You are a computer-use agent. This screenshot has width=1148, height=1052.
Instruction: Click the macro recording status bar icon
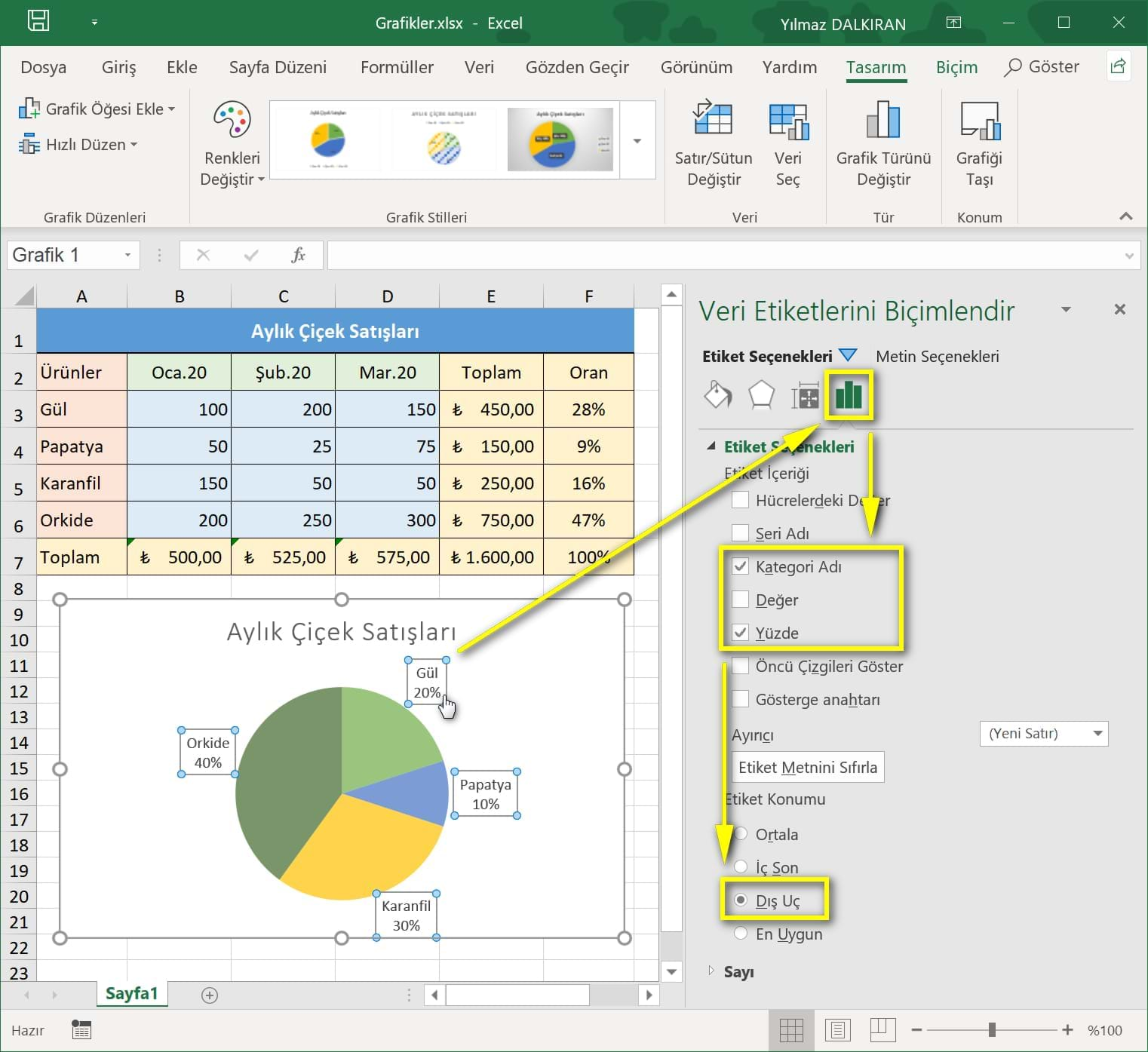tap(81, 1029)
